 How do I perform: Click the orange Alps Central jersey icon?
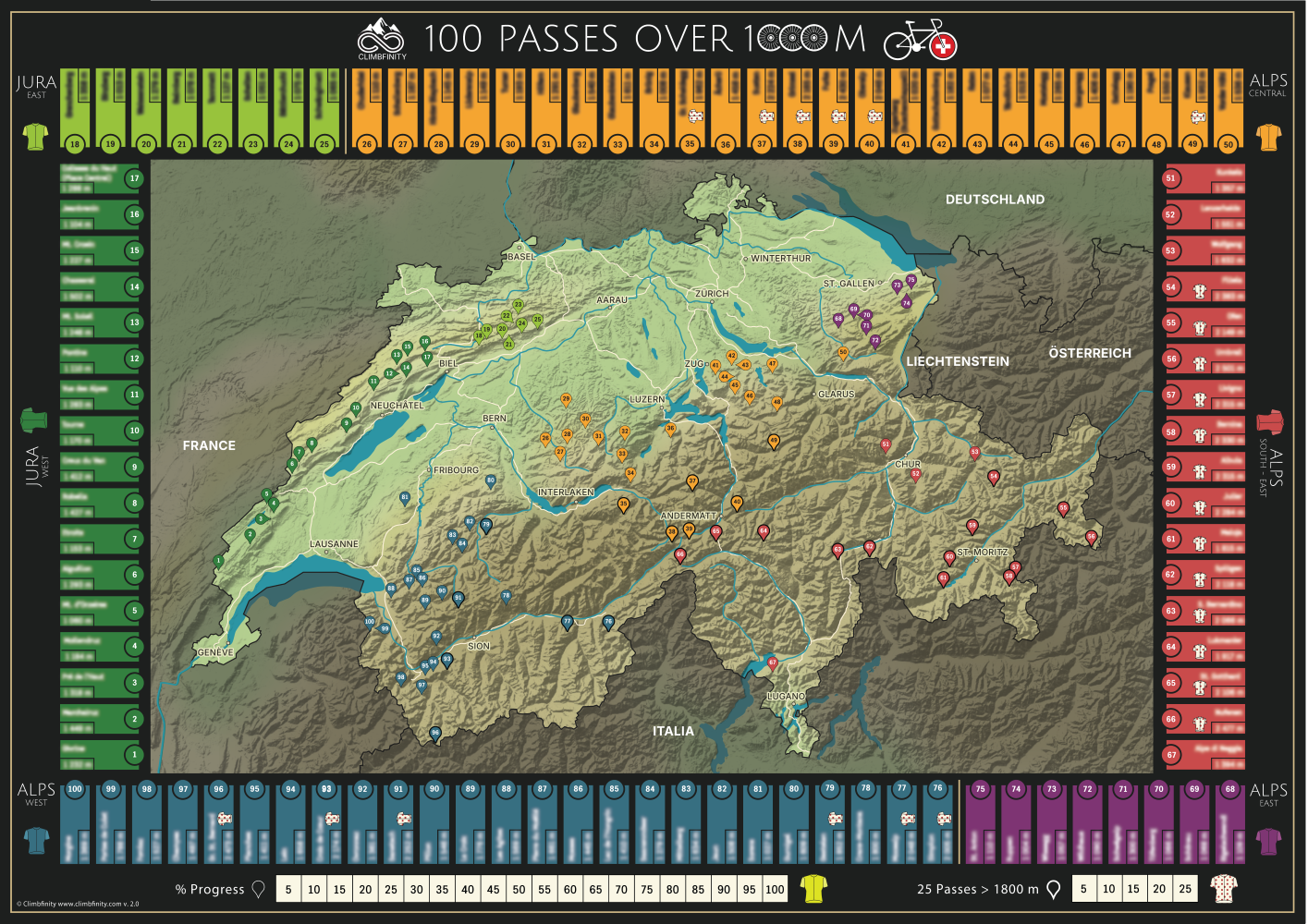pyautogui.click(x=1268, y=137)
